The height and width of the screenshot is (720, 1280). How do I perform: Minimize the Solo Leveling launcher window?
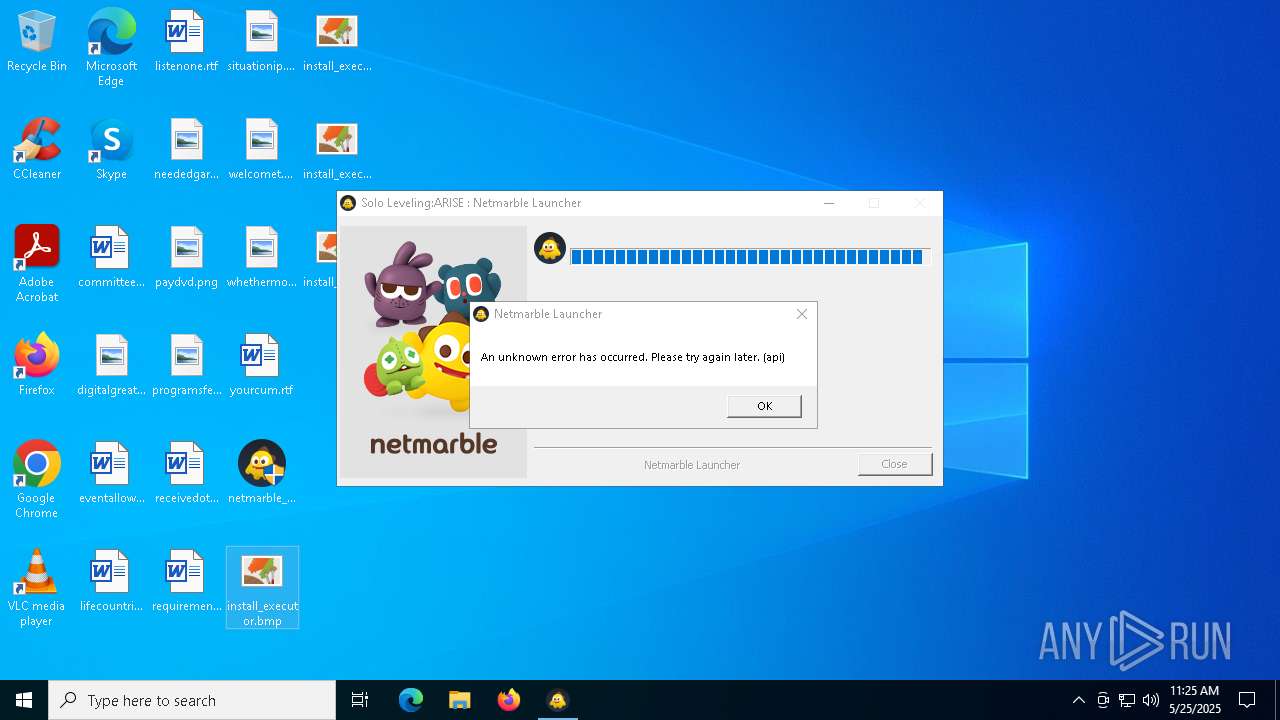[829, 203]
